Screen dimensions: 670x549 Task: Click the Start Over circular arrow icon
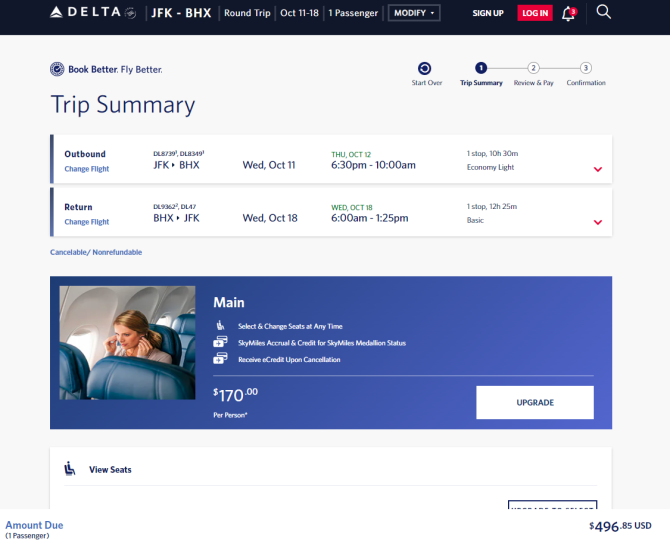click(x=424, y=68)
